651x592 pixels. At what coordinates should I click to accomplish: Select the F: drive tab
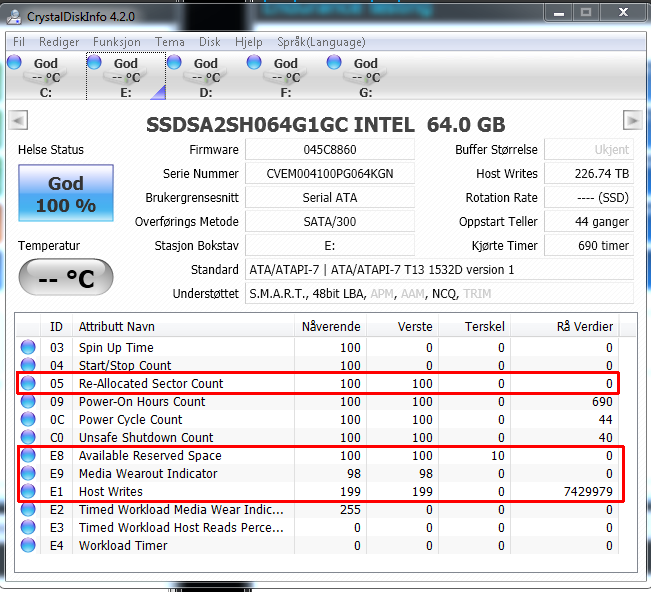pos(286,77)
